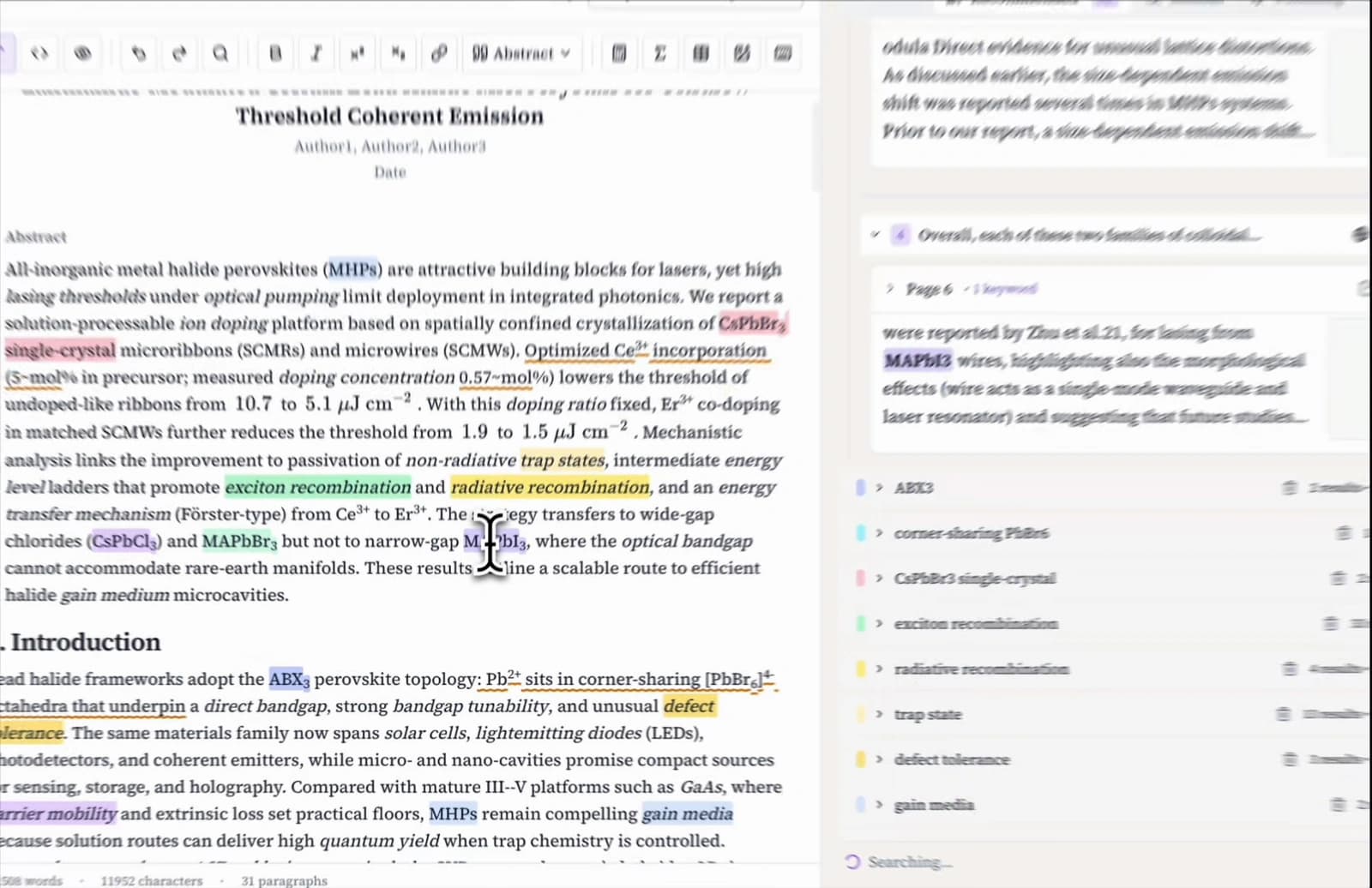Click the 'Abstract' section label
Image resolution: width=1372 pixels, height=888 pixels.
tap(35, 237)
